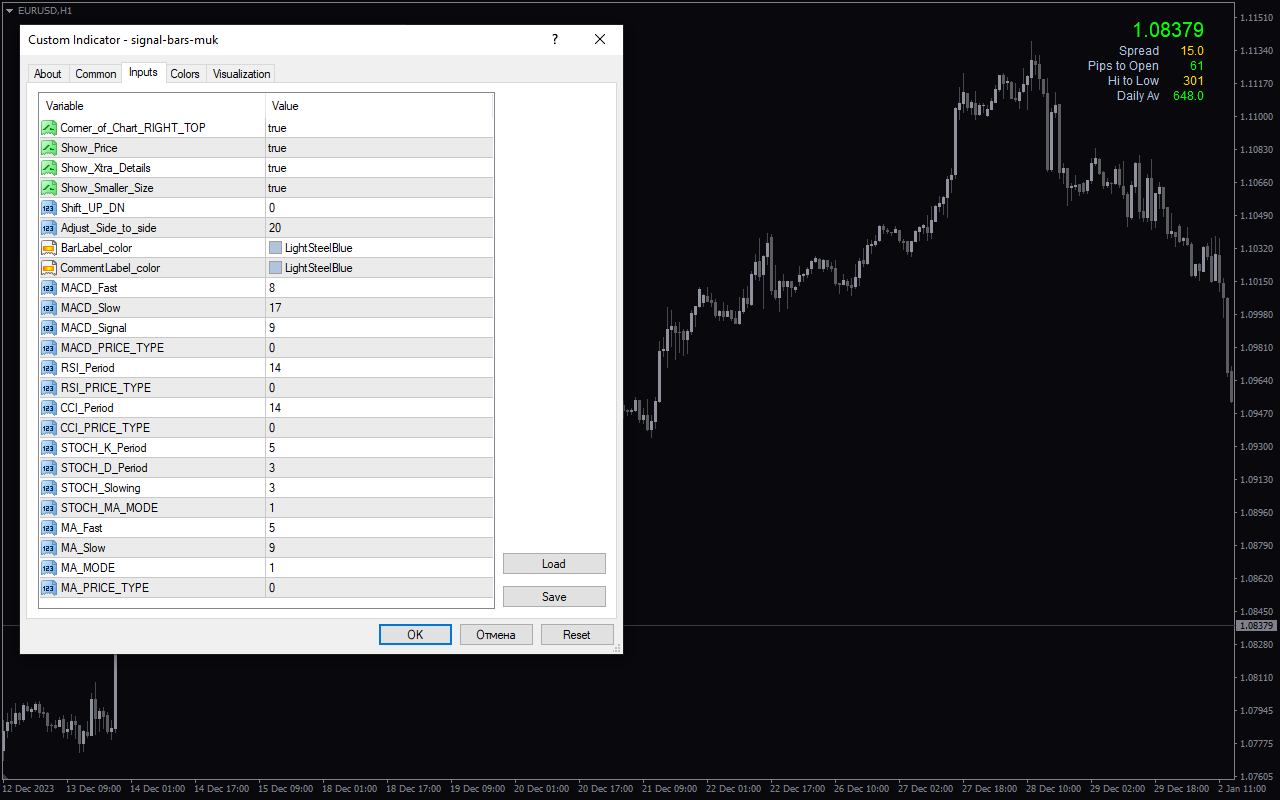Confirm settings with the OK button

click(415, 635)
